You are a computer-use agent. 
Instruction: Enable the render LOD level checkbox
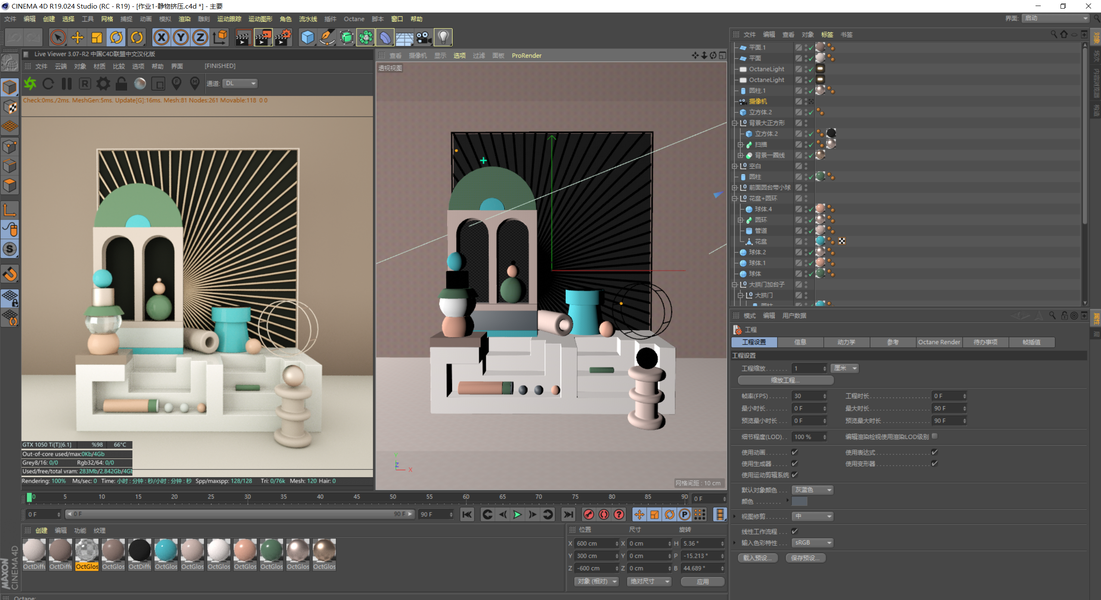pyautogui.click(x=935, y=436)
